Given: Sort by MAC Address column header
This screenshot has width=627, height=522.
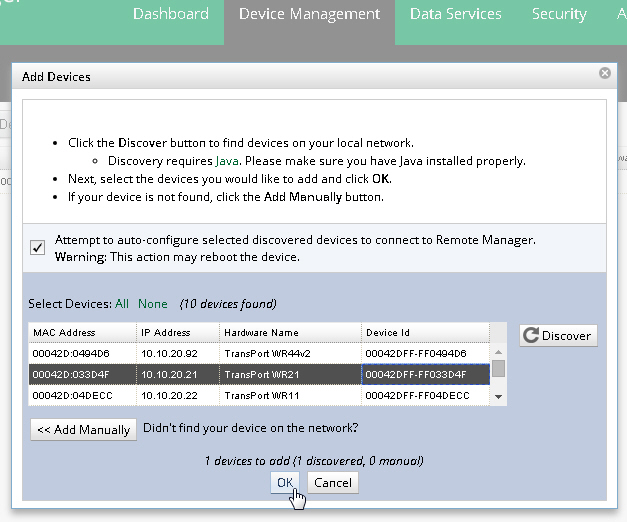Looking at the screenshot, I should 80,332.
